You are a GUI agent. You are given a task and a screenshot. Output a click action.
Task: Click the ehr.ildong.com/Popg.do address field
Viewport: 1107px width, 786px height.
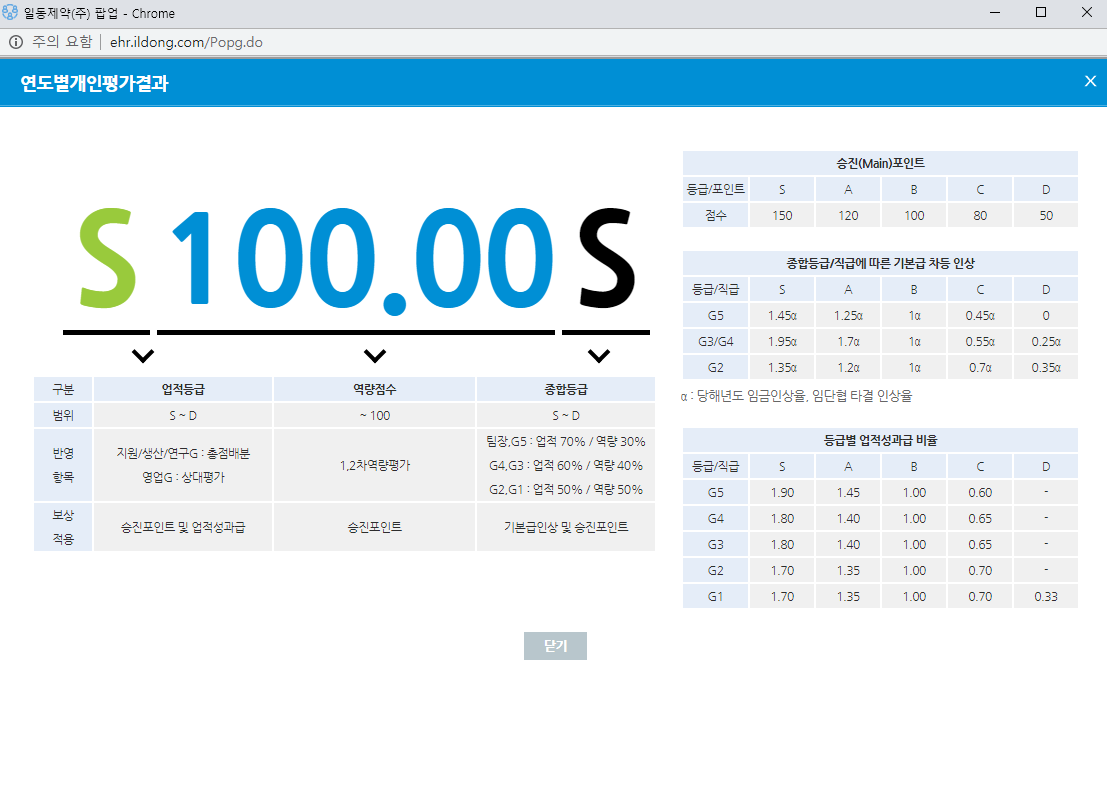[186, 42]
